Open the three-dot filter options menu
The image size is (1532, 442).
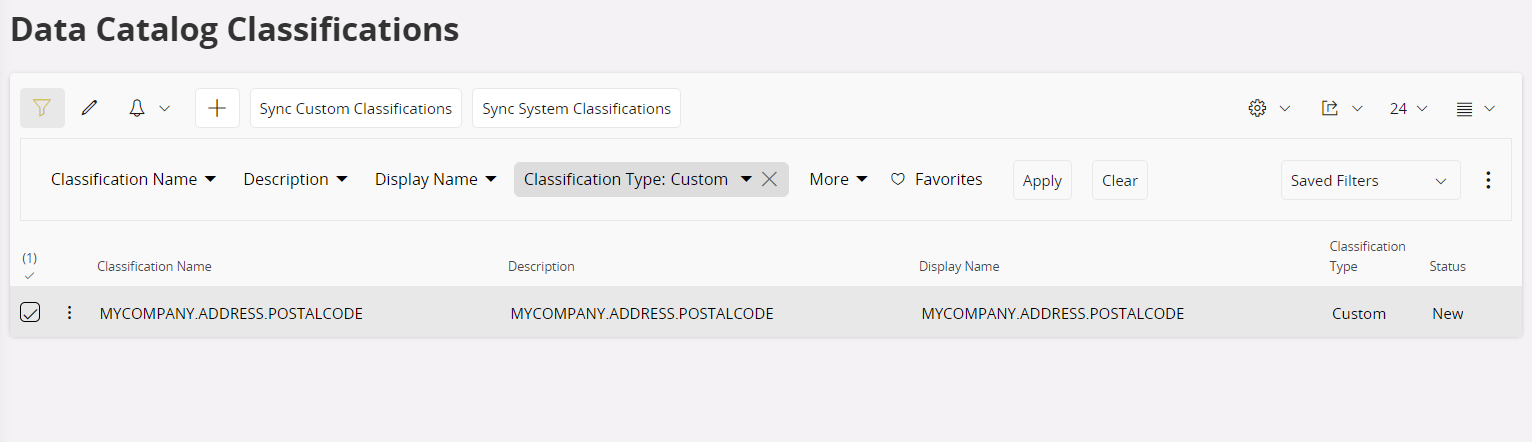1488,180
